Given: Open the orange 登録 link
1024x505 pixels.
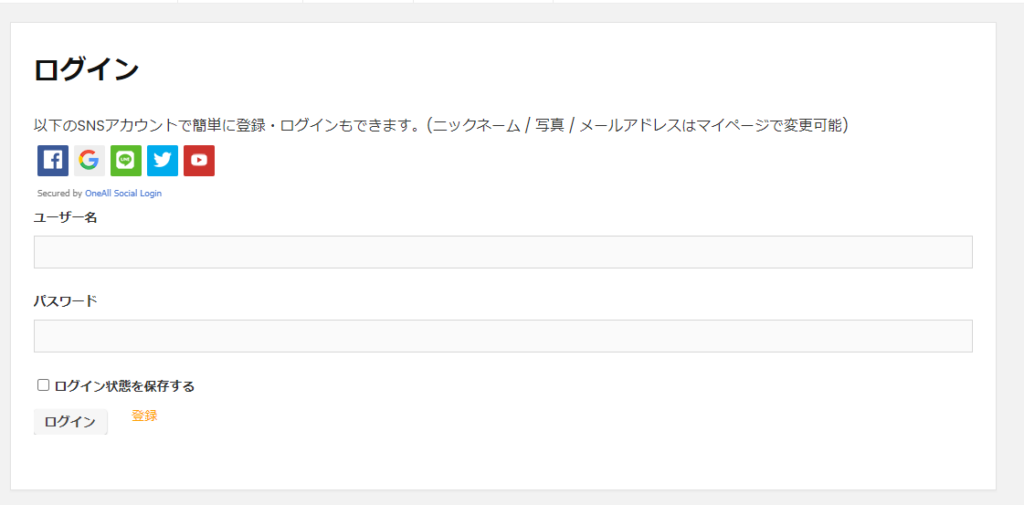Looking at the screenshot, I should (144, 416).
